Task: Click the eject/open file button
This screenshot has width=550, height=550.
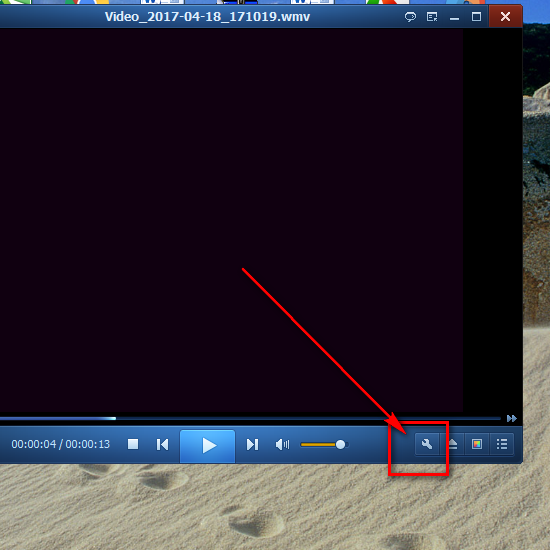Action: point(452,444)
